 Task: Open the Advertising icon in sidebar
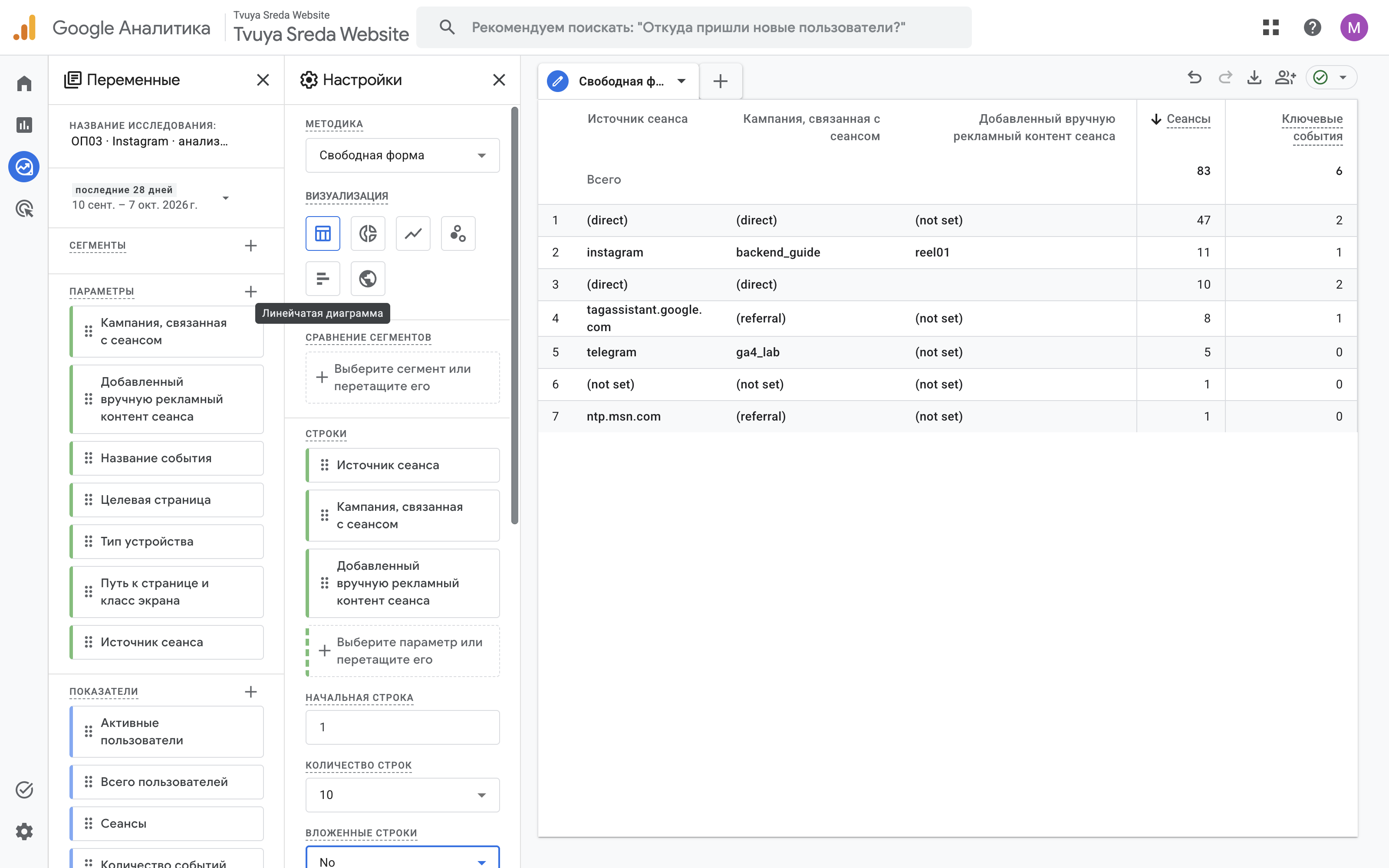[x=24, y=208]
